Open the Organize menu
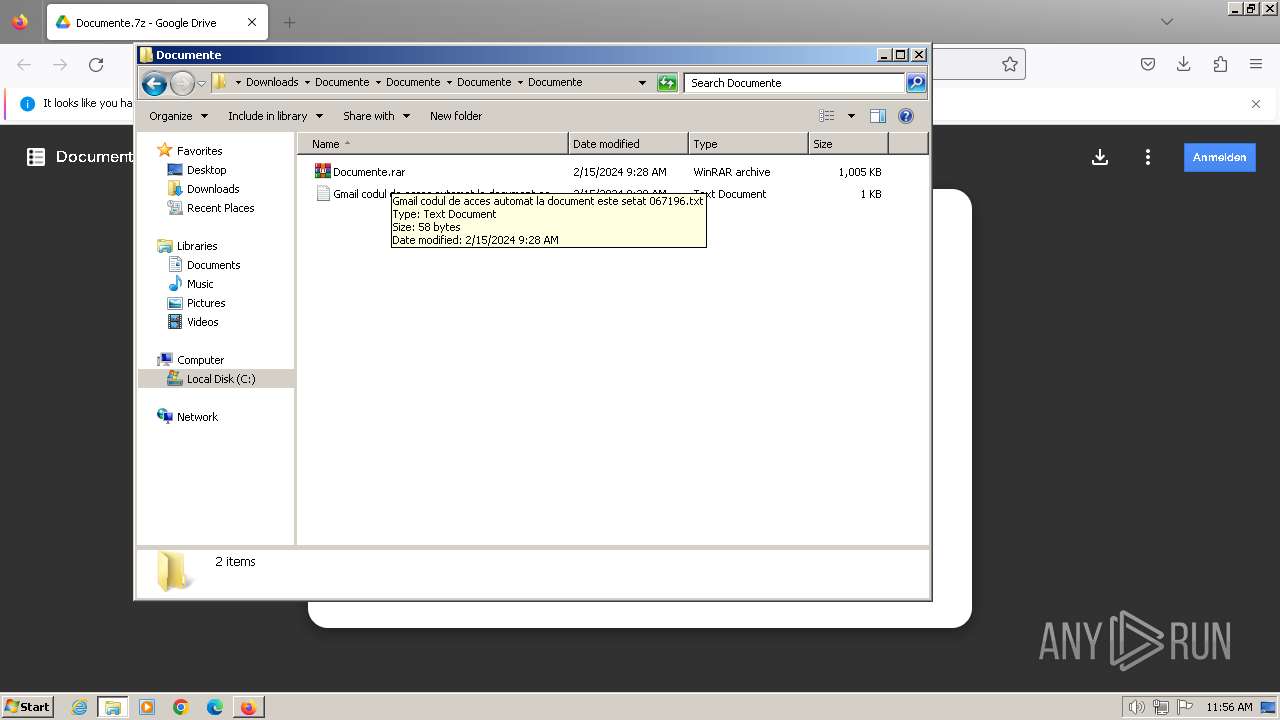1280x720 pixels. (x=178, y=116)
